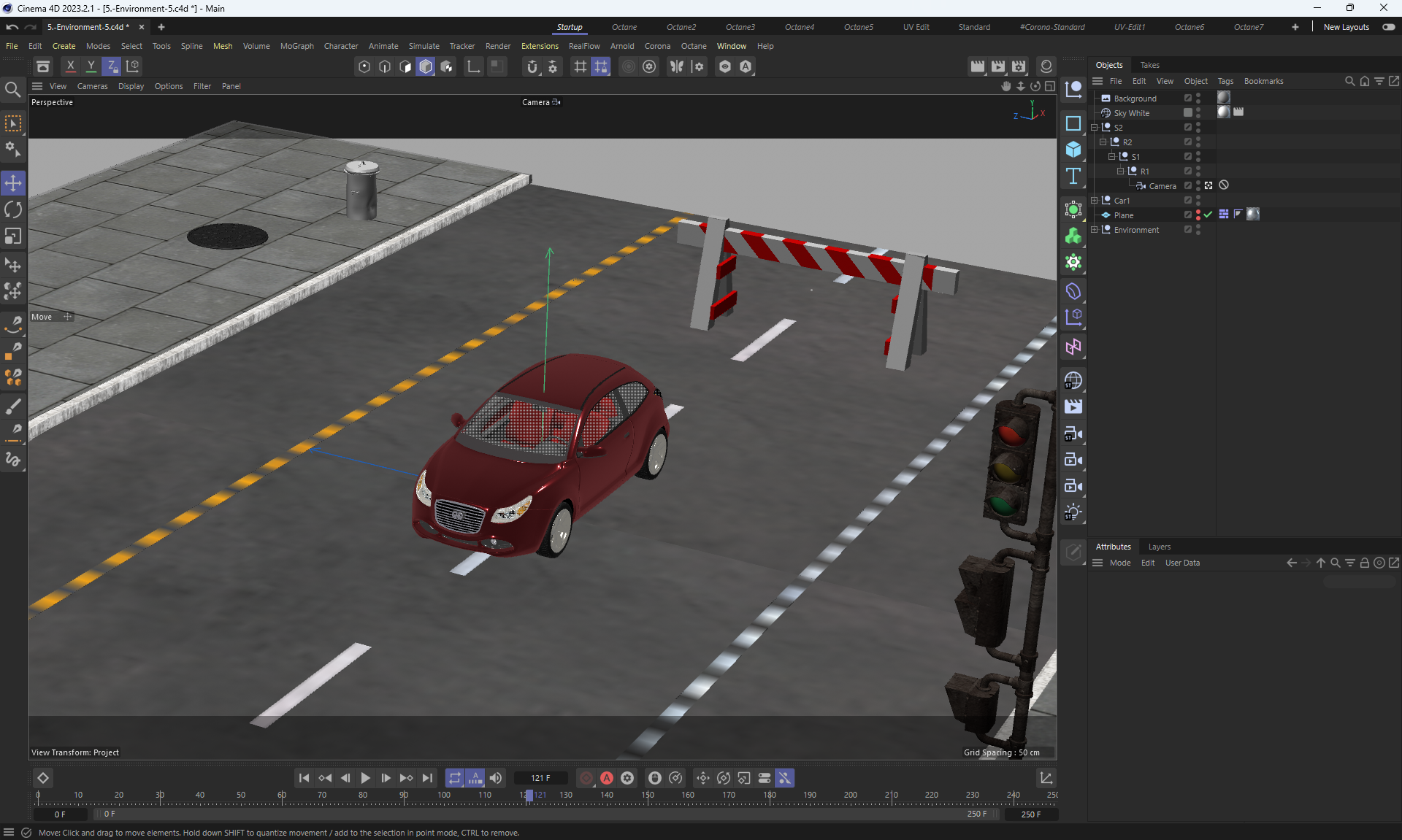Click the Light object icon in side palette

(x=1073, y=512)
